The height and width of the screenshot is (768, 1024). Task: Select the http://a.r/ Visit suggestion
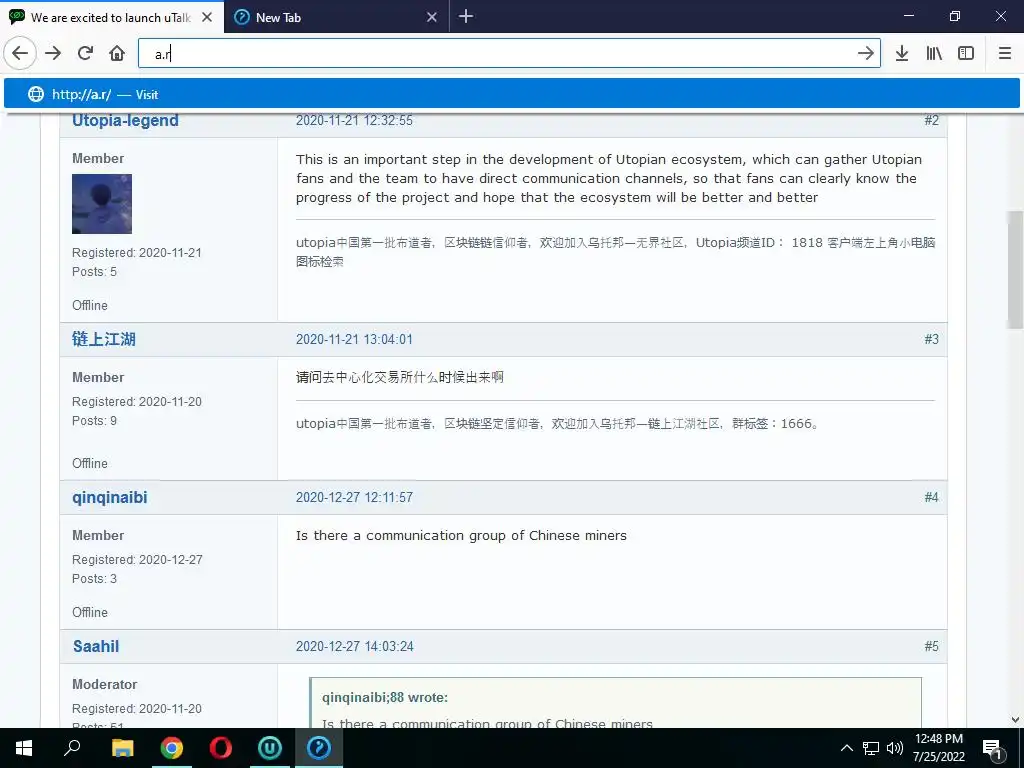(511, 94)
